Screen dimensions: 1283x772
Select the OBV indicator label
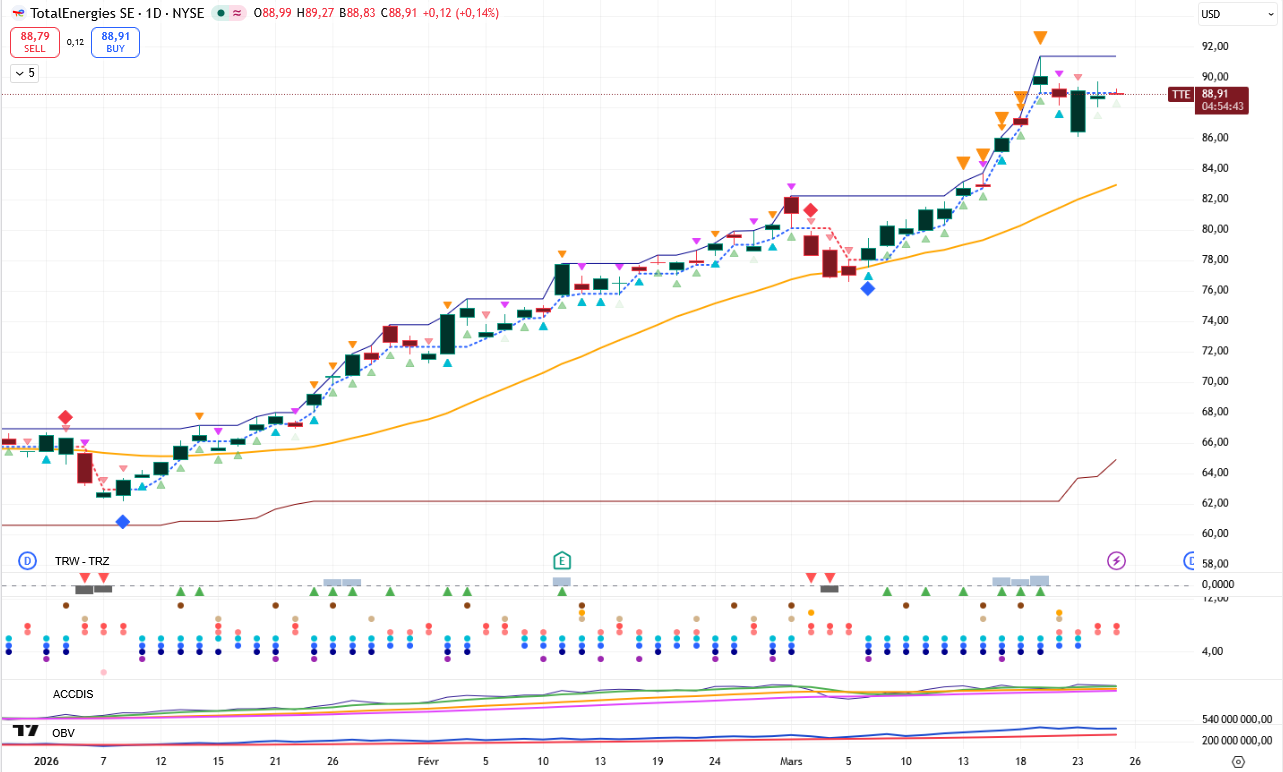pyautogui.click(x=64, y=734)
